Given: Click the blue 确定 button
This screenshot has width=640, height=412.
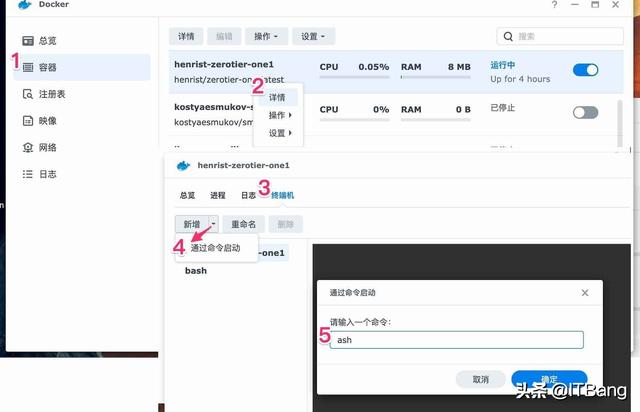Looking at the screenshot, I should coord(549,379).
